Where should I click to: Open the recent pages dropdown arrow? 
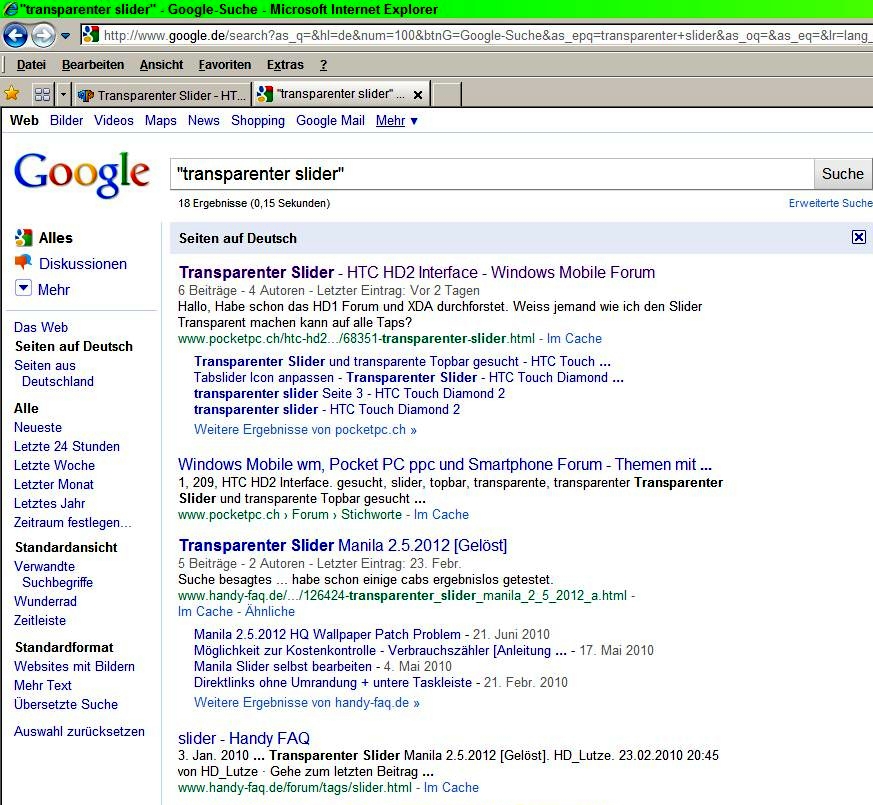click(66, 36)
